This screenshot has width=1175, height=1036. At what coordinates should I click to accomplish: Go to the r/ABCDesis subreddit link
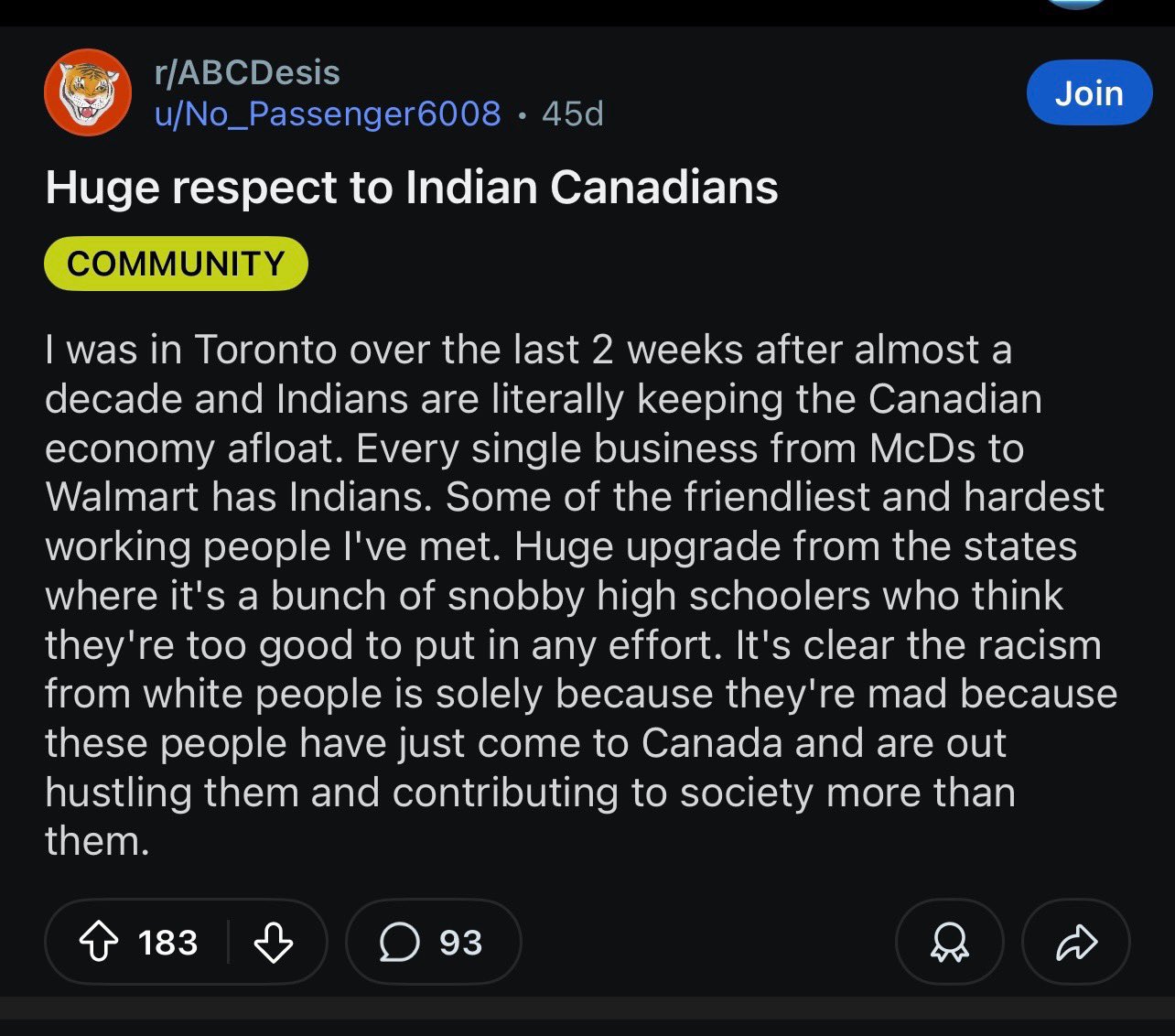tap(248, 72)
